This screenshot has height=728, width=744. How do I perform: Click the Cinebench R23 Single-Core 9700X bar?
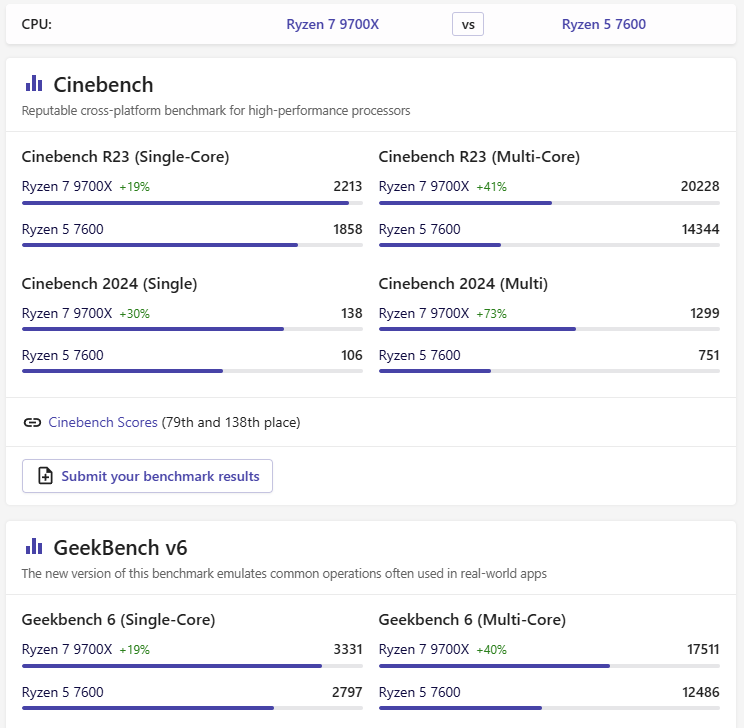185,203
